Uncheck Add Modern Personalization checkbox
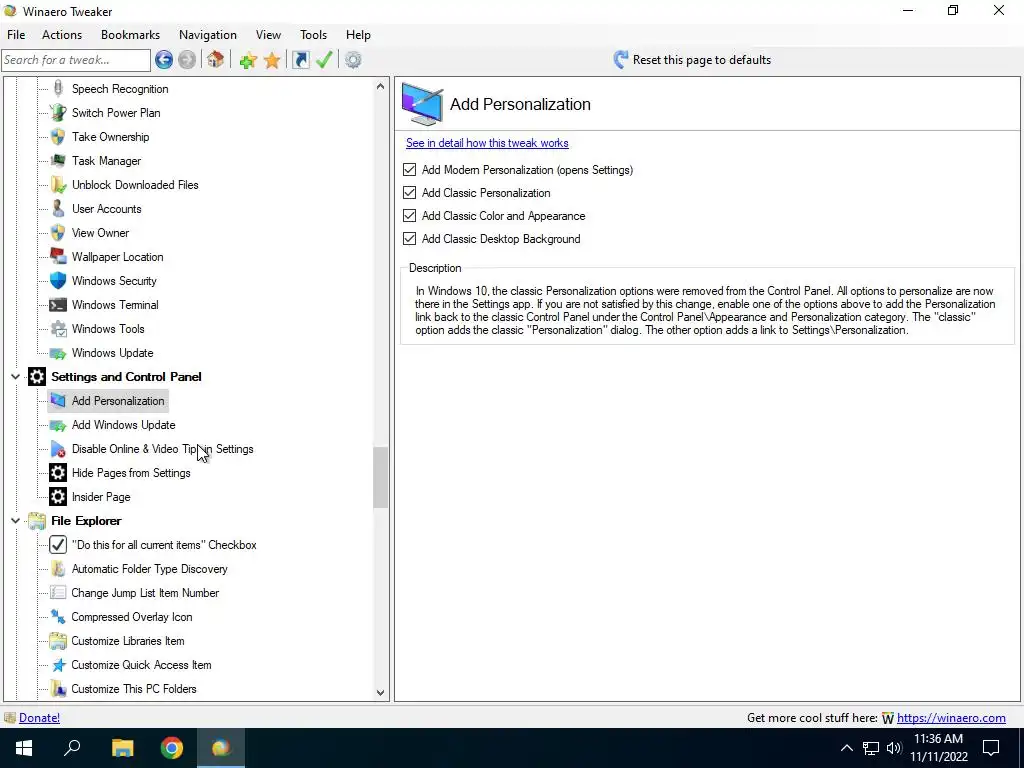1024x768 pixels. (409, 170)
